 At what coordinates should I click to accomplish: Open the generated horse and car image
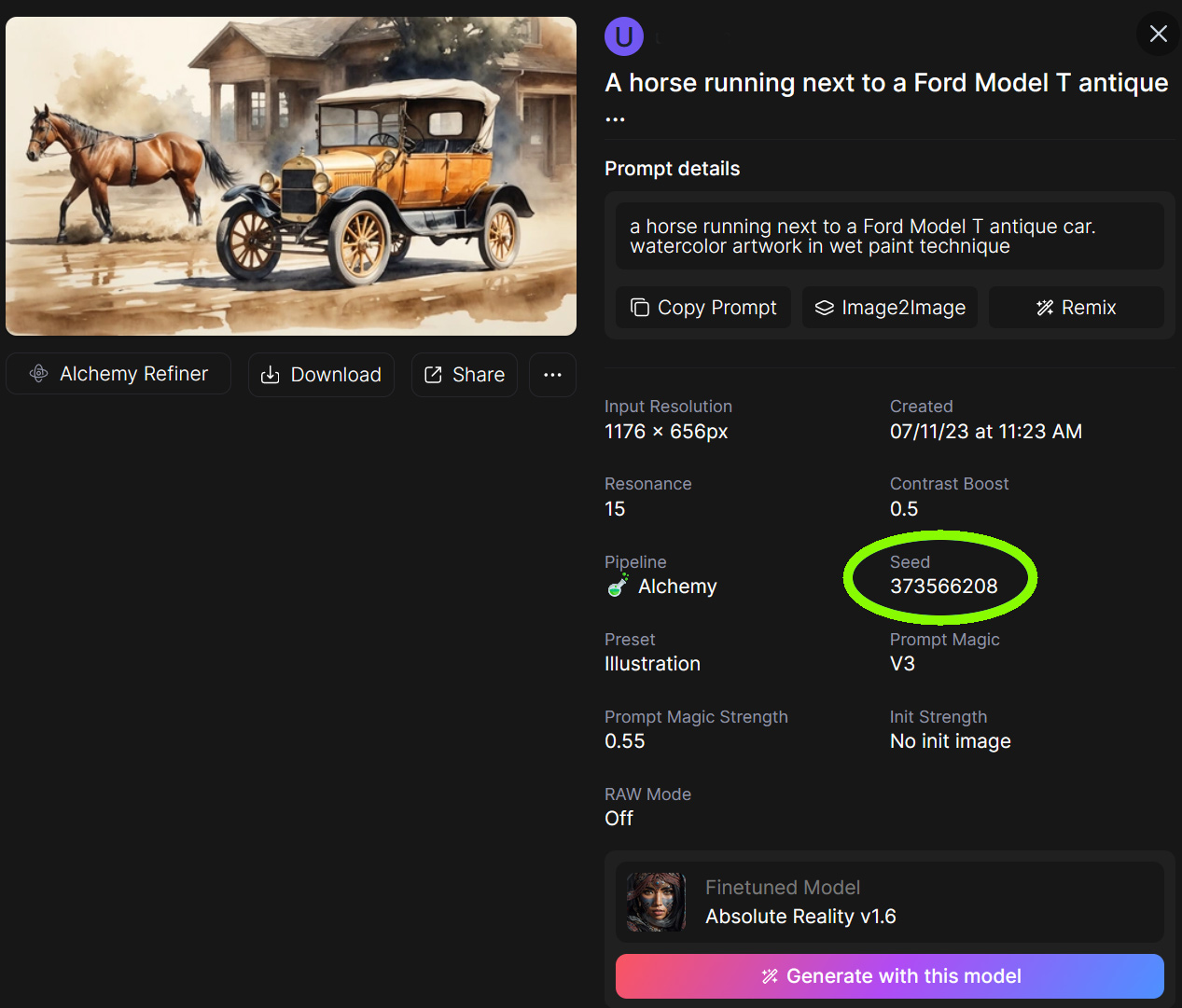[x=291, y=176]
